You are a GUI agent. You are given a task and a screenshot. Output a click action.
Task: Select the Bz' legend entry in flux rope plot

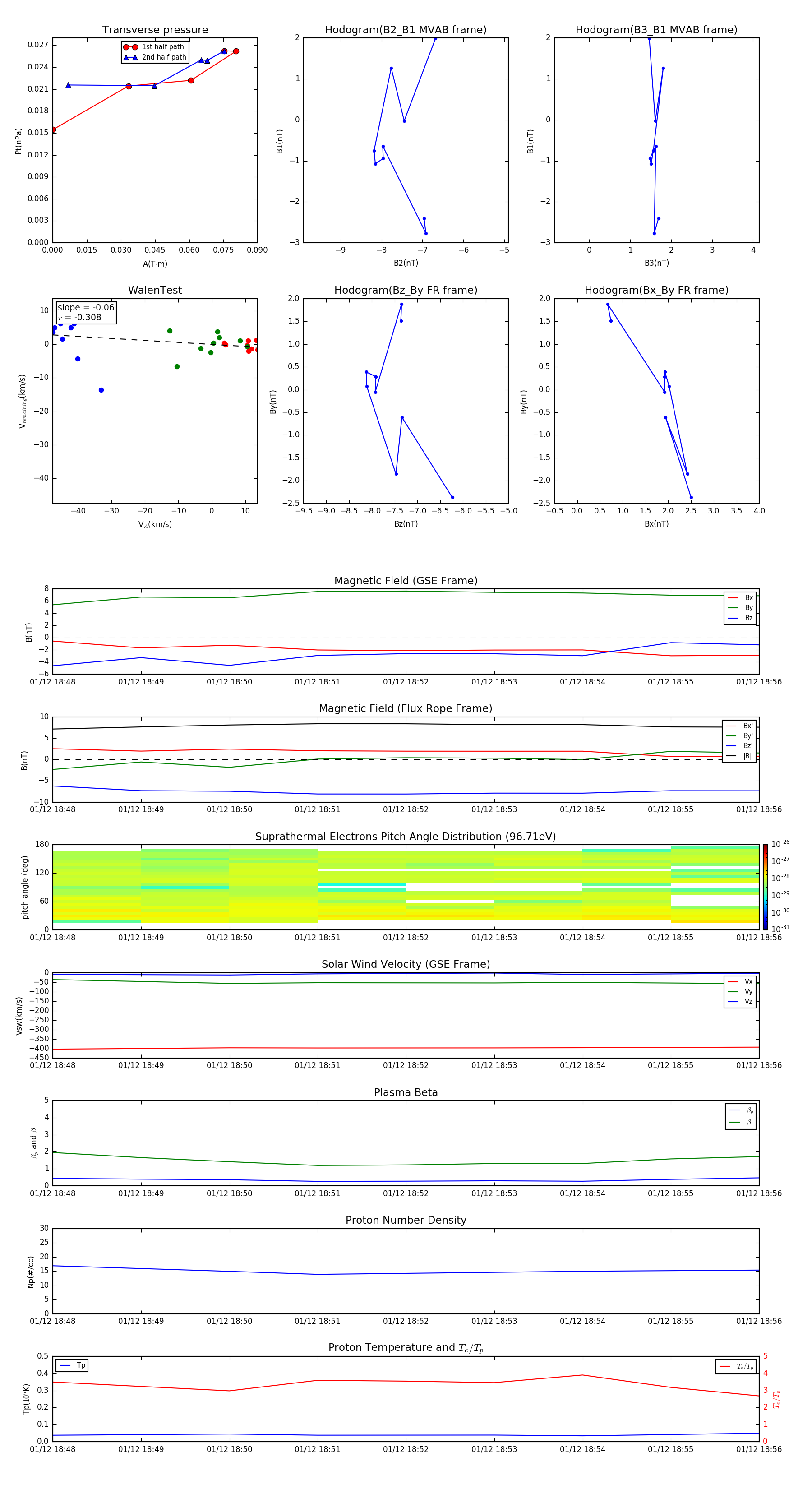(739, 746)
